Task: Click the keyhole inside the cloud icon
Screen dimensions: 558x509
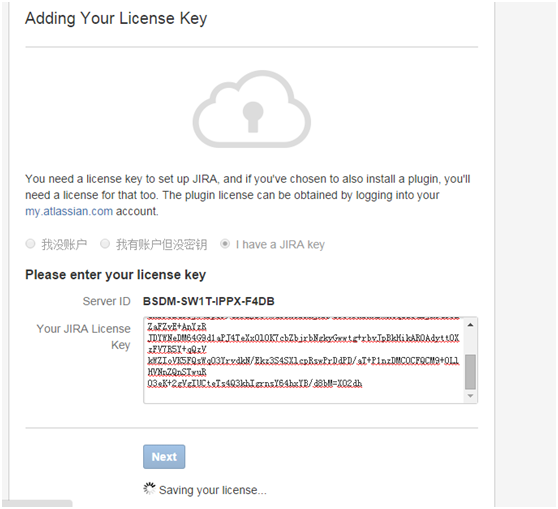Action: 253,116
